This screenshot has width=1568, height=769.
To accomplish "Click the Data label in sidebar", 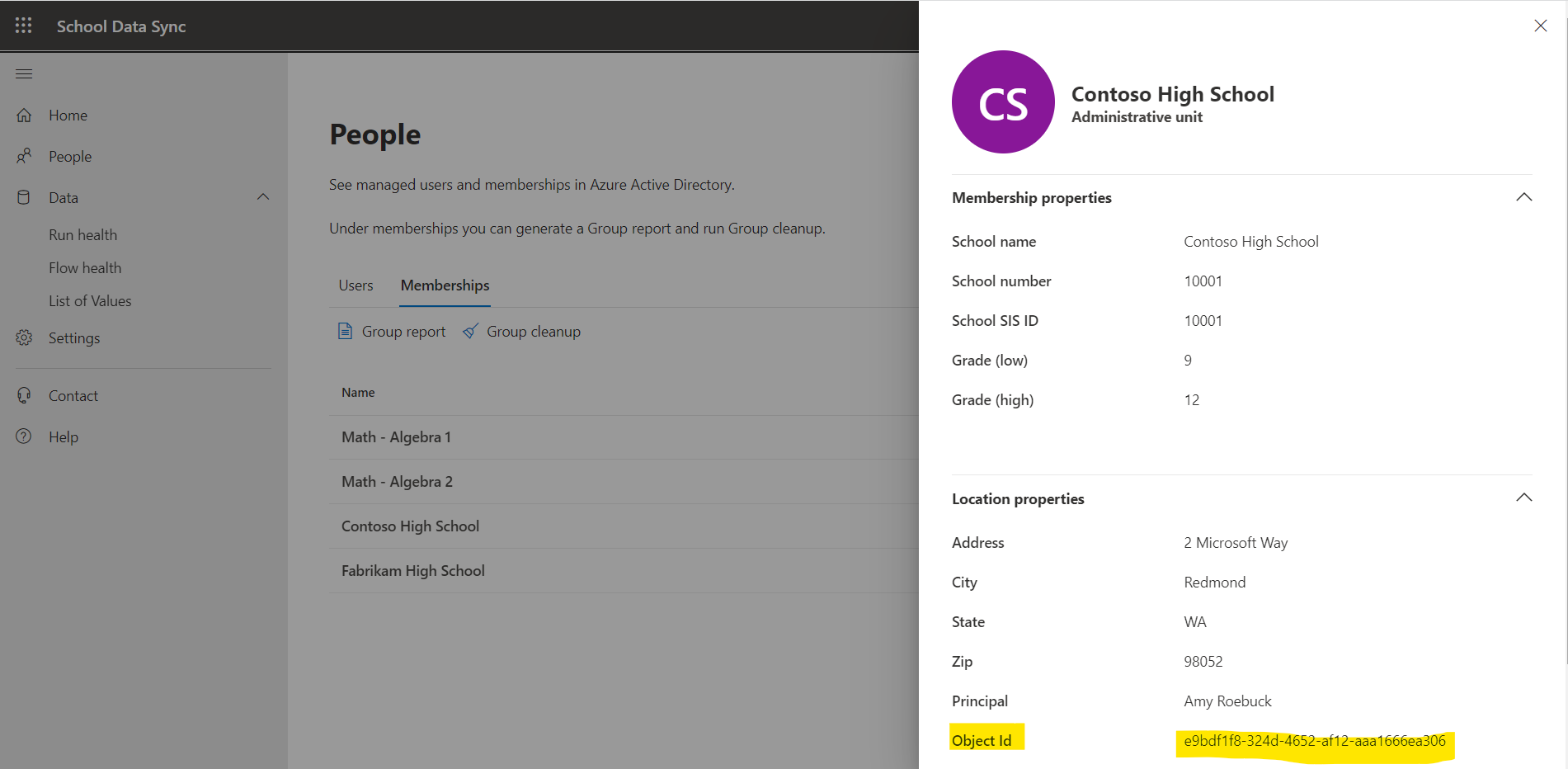I will [64, 197].
